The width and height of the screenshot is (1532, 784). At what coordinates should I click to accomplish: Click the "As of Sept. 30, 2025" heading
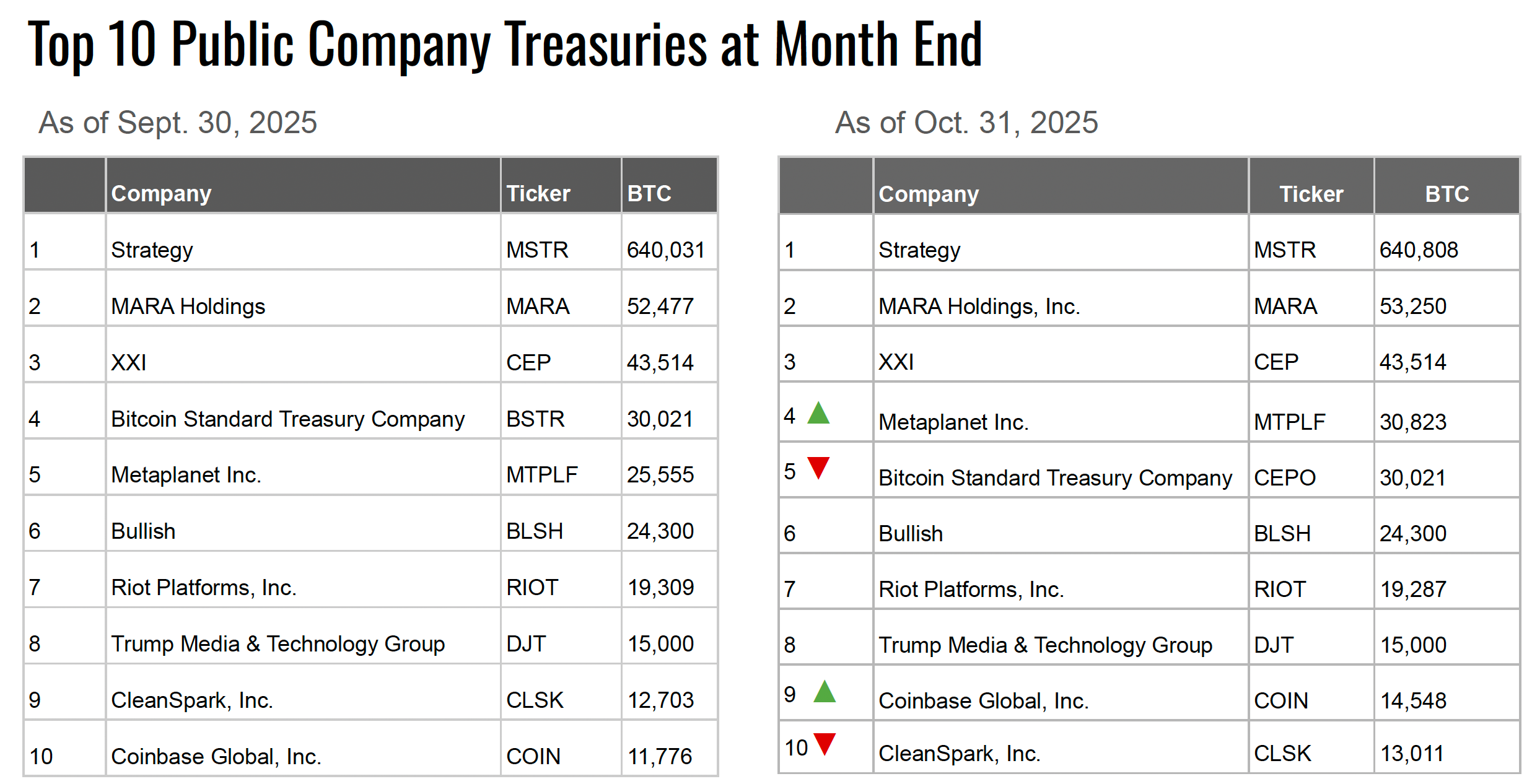(x=178, y=123)
